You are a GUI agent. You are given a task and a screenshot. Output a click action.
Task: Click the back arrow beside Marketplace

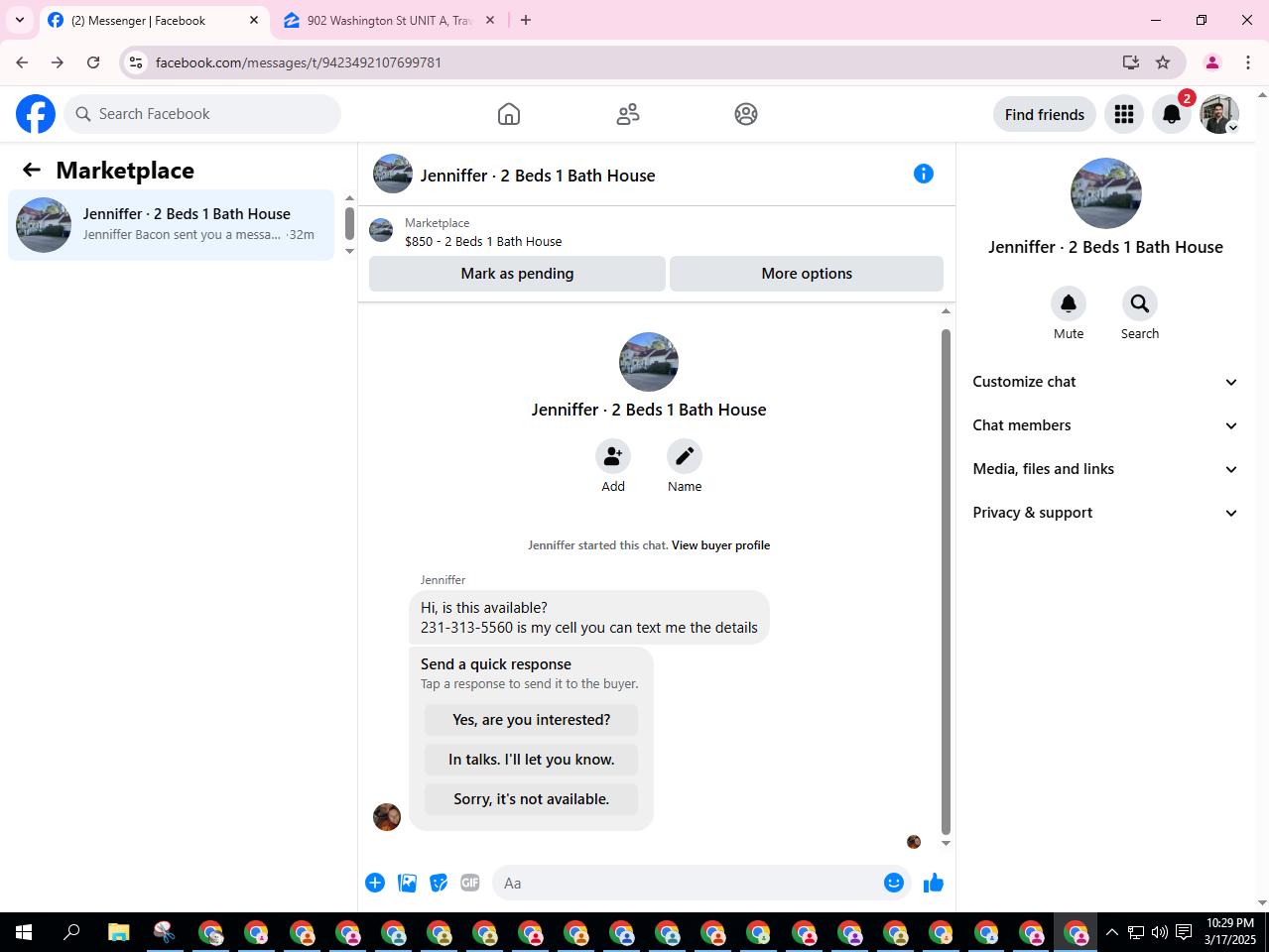[x=32, y=171]
